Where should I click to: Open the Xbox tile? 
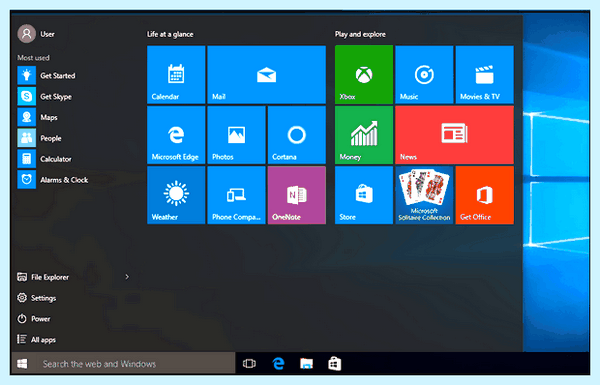pos(364,75)
